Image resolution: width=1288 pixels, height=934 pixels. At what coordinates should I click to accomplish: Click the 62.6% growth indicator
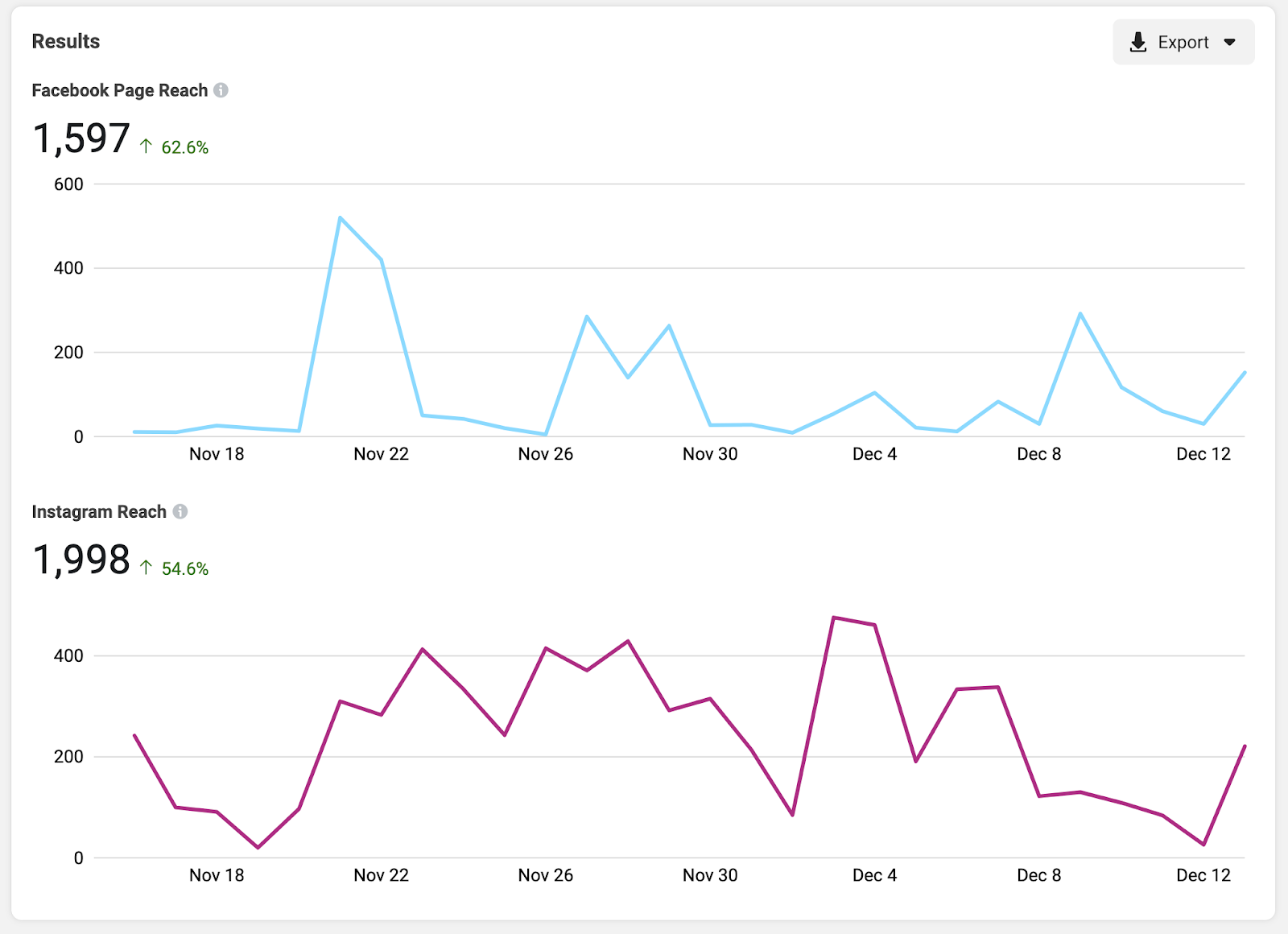point(184,147)
